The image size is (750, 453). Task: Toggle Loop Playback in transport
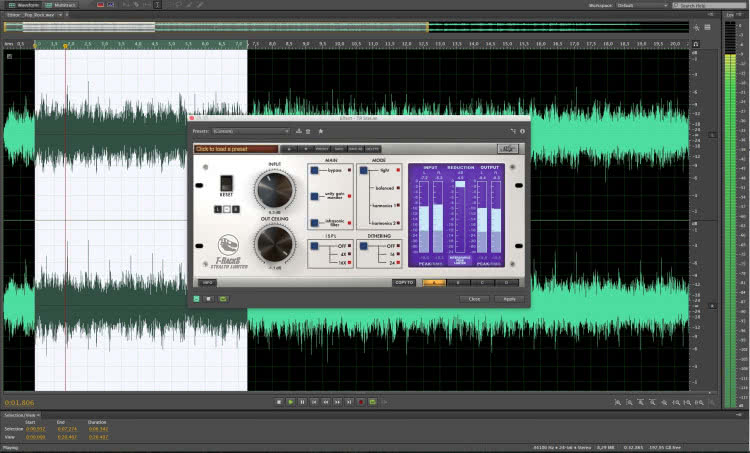pos(373,402)
